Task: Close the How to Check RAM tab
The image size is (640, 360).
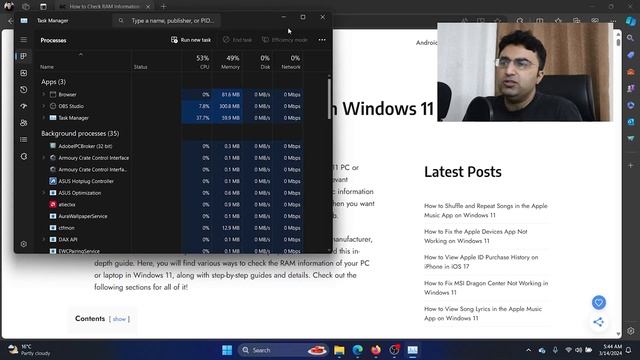Action: tap(148, 7)
